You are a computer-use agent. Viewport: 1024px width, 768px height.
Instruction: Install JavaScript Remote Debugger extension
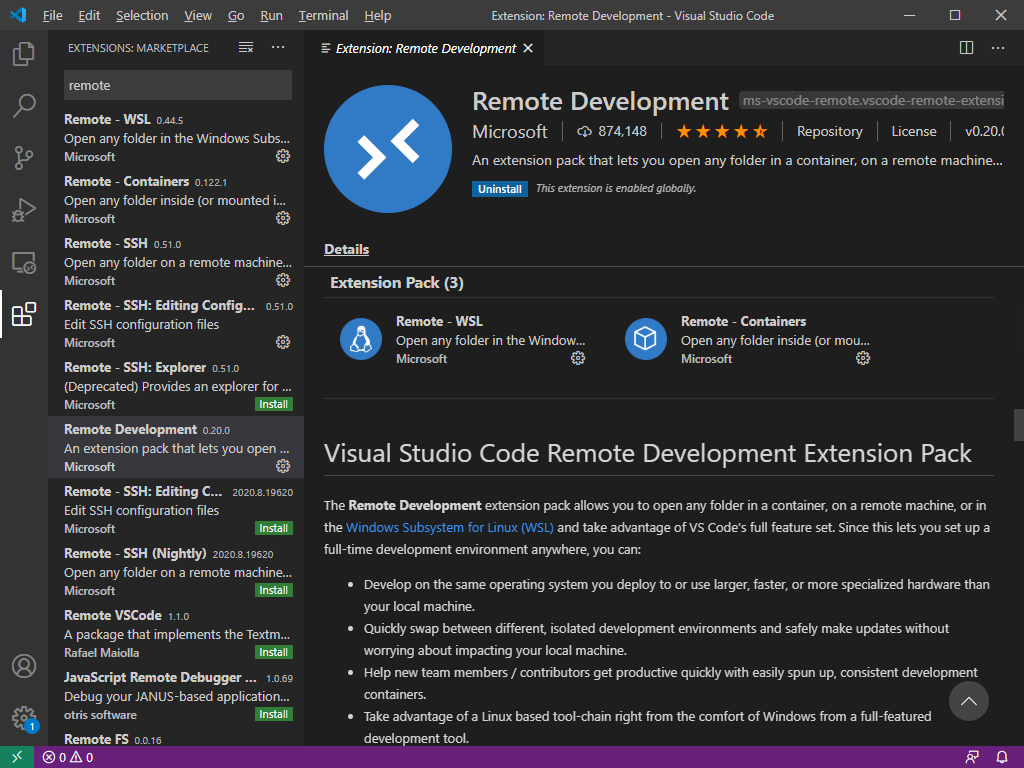(274, 714)
